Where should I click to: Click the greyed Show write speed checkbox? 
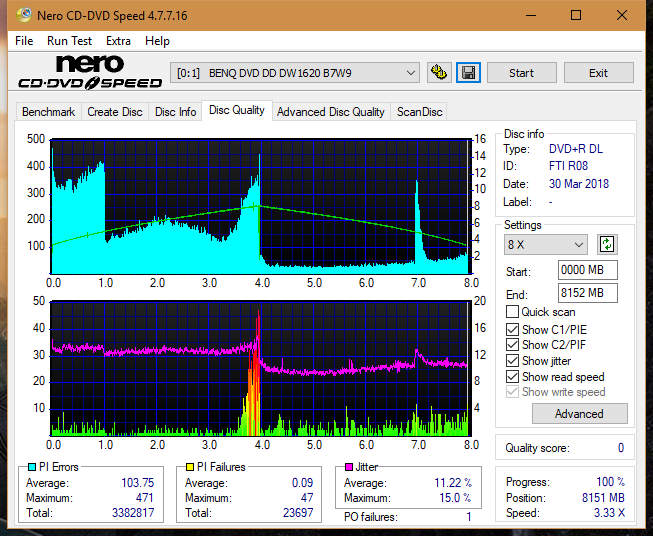512,392
